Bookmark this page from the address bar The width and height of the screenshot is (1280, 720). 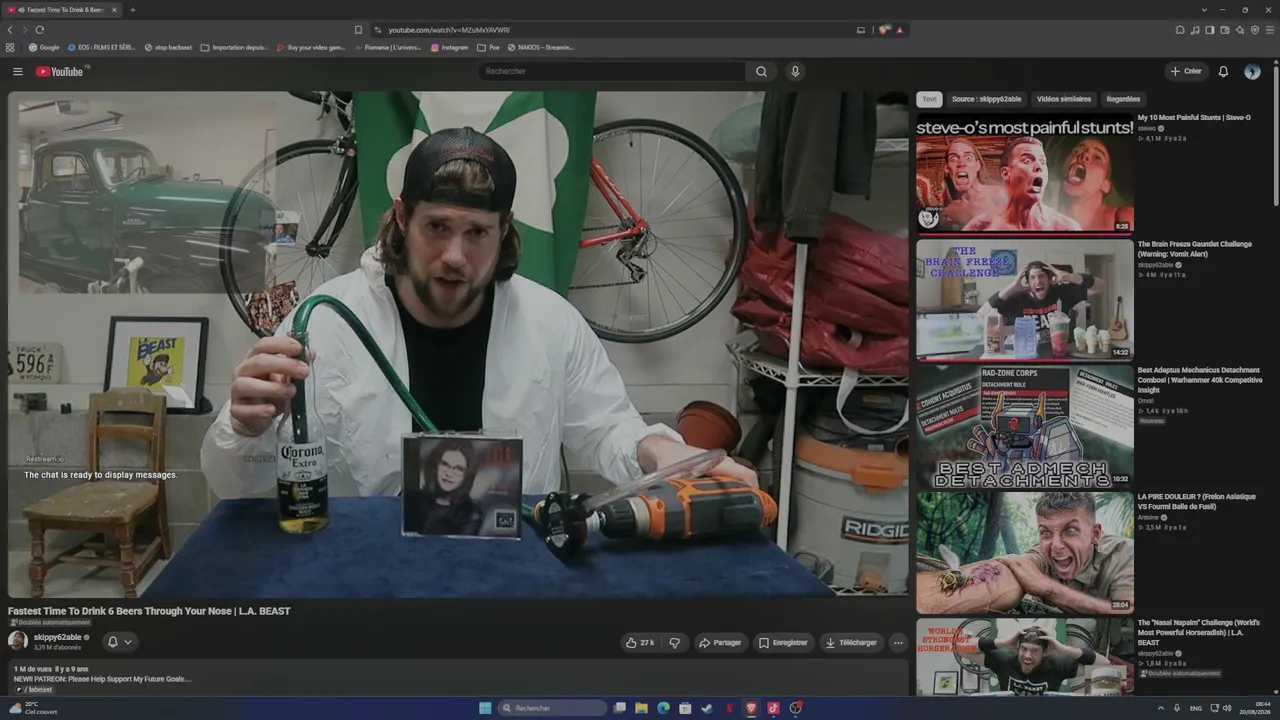[x=358, y=30]
